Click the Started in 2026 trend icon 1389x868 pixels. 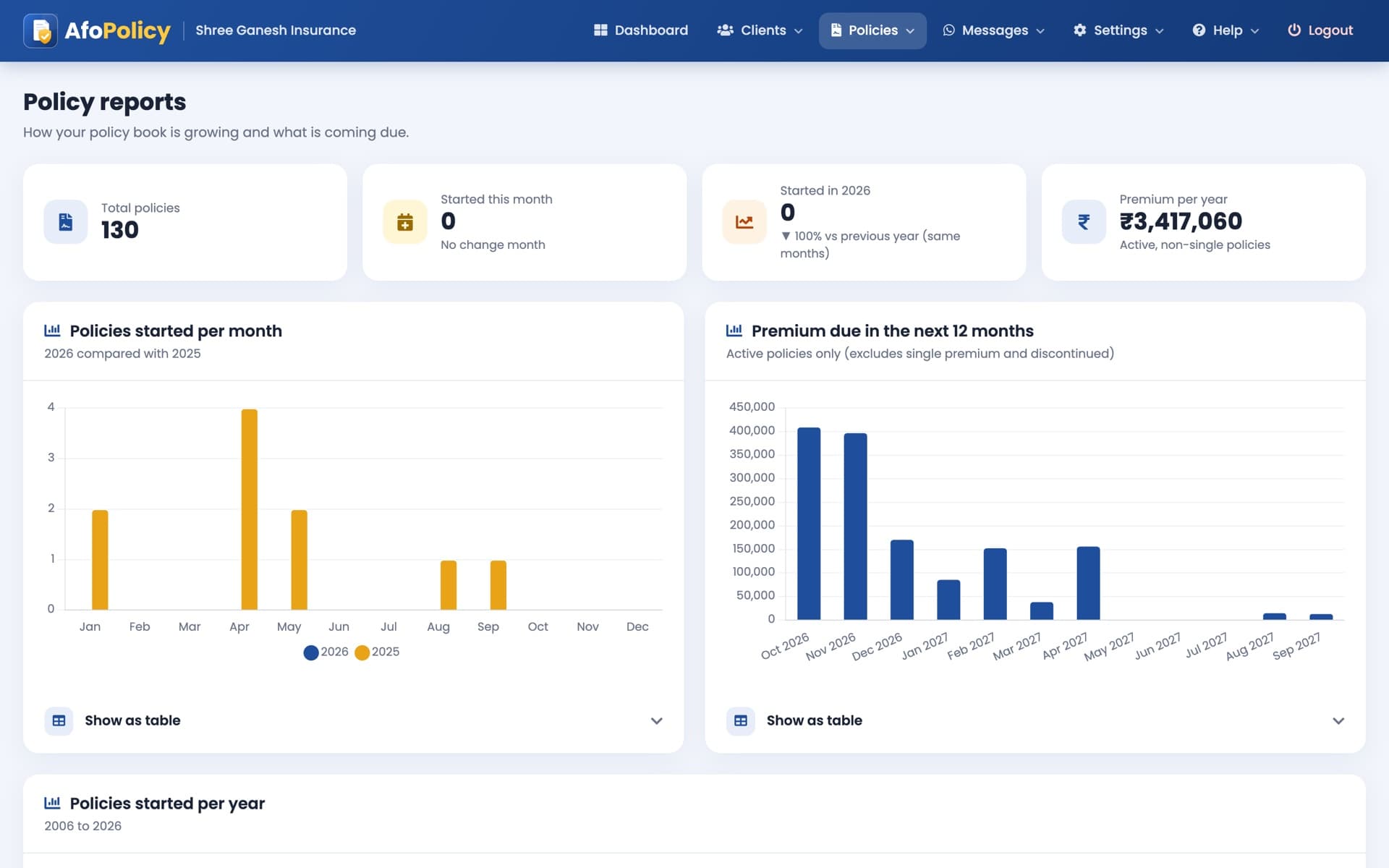744,222
